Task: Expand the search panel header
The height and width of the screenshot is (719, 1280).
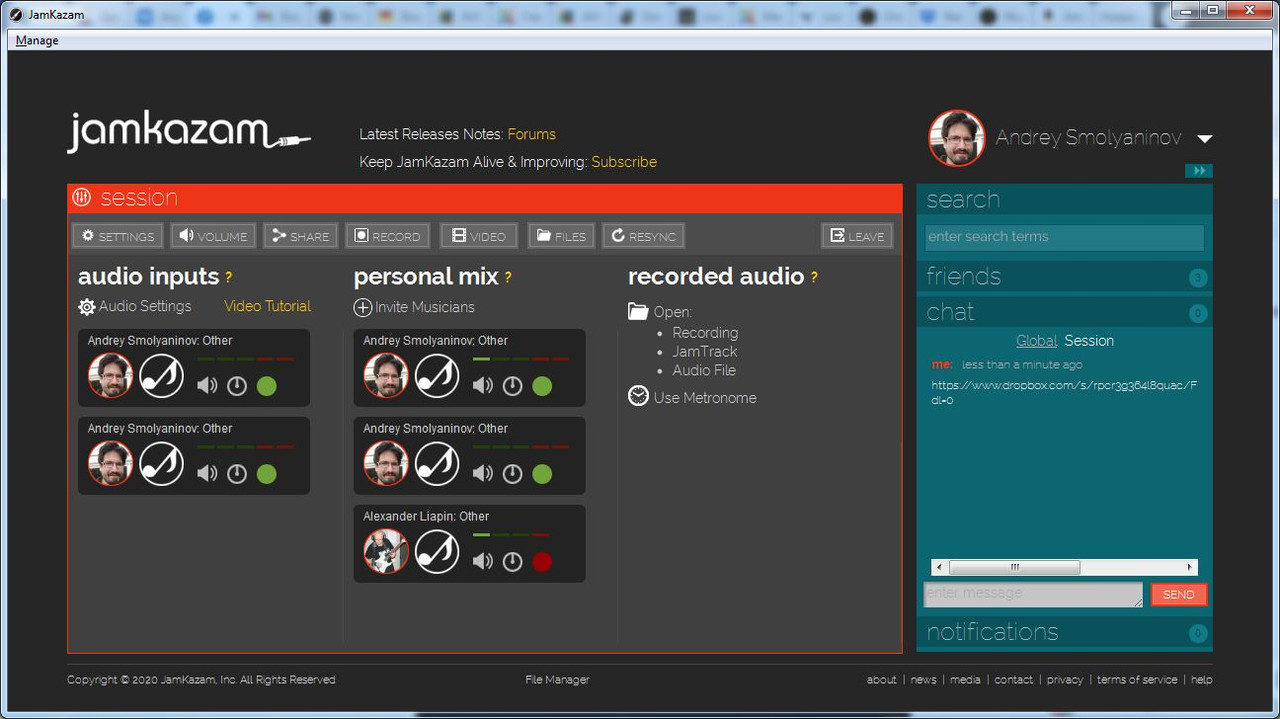Action: point(1065,199)
